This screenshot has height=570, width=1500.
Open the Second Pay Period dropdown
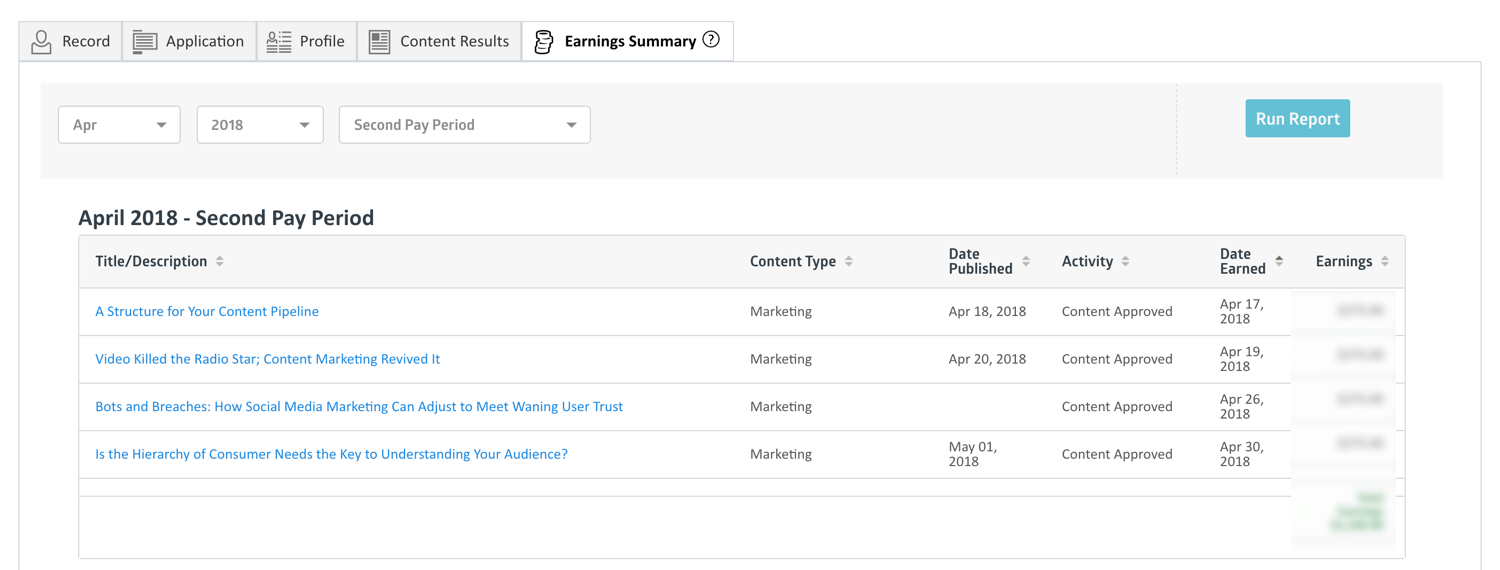465,125
